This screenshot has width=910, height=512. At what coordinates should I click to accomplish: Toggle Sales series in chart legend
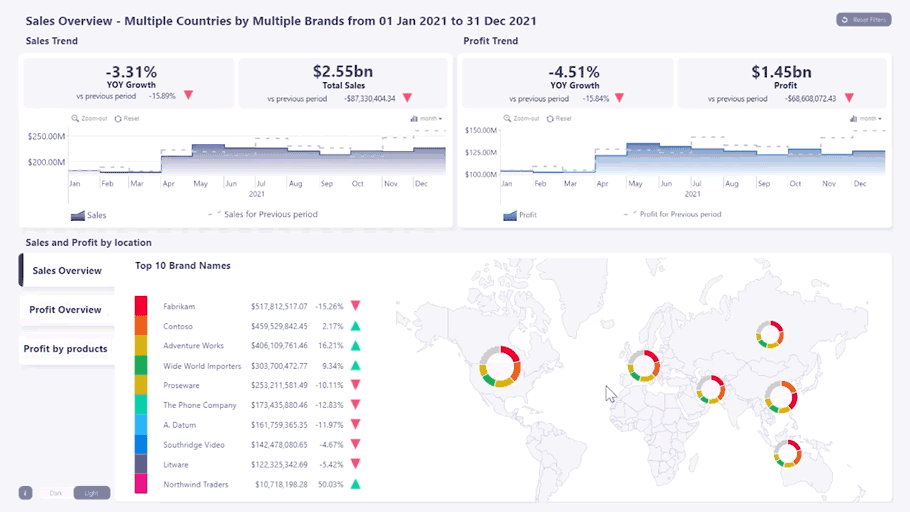[x=89, y=215]
